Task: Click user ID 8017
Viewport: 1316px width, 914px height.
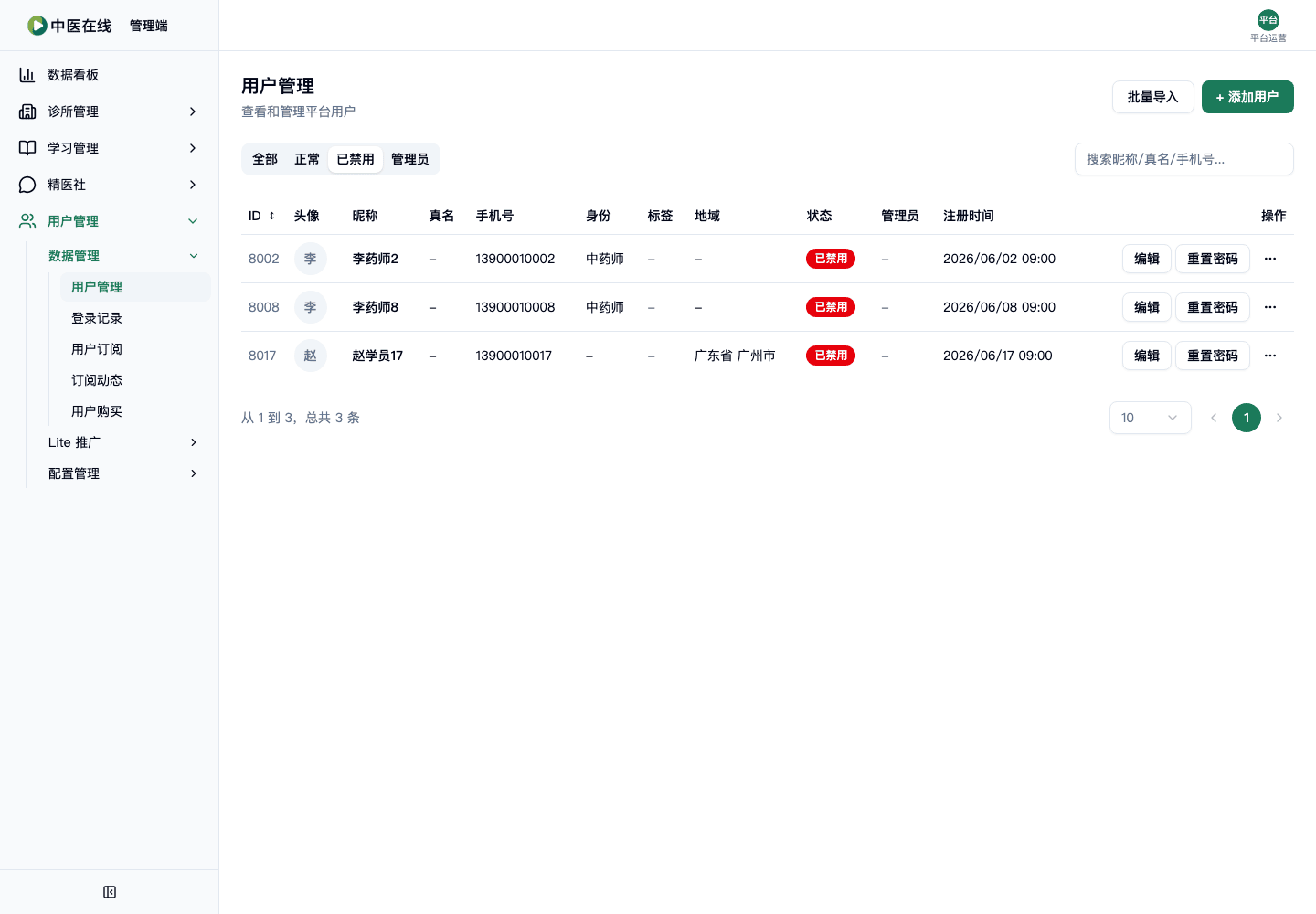Action: tap(262, 356)
